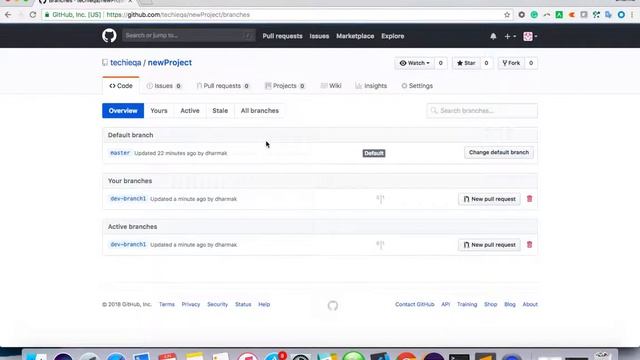Click the Fork count 0
The height and width of the screenshot is (360, 640).
click(x=531, y=63)
